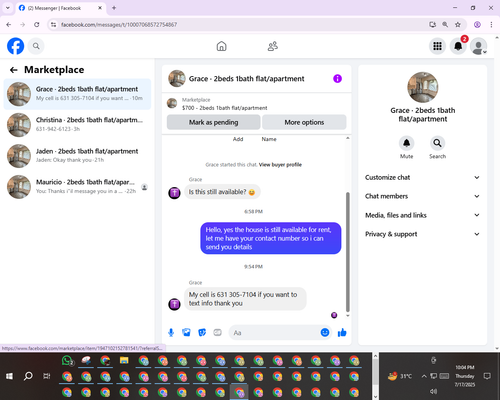The width and height of the screenshot is (500, 400).
Task: View site information icon in address bar
Action: (x=53, y=24)
